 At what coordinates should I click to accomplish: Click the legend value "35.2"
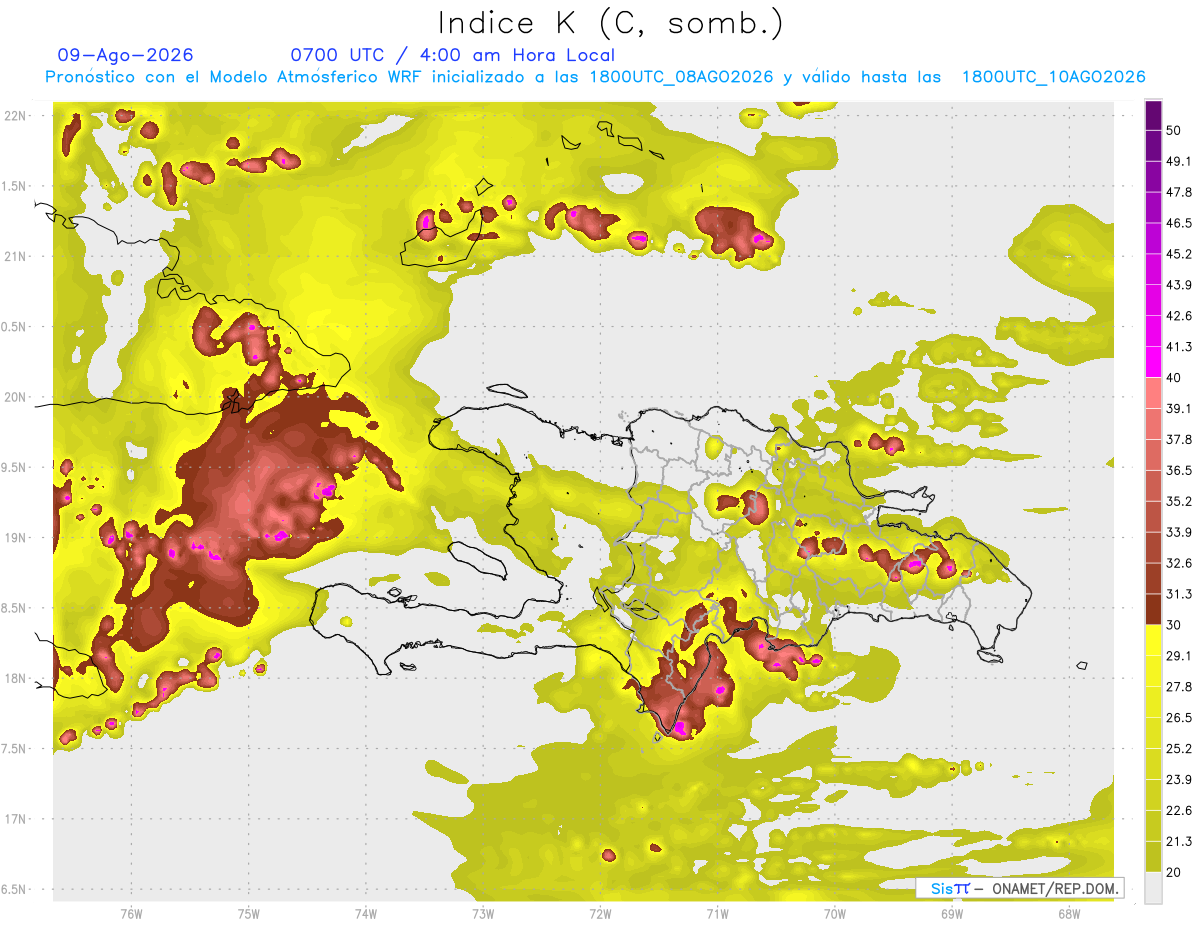pos(1179,501)
